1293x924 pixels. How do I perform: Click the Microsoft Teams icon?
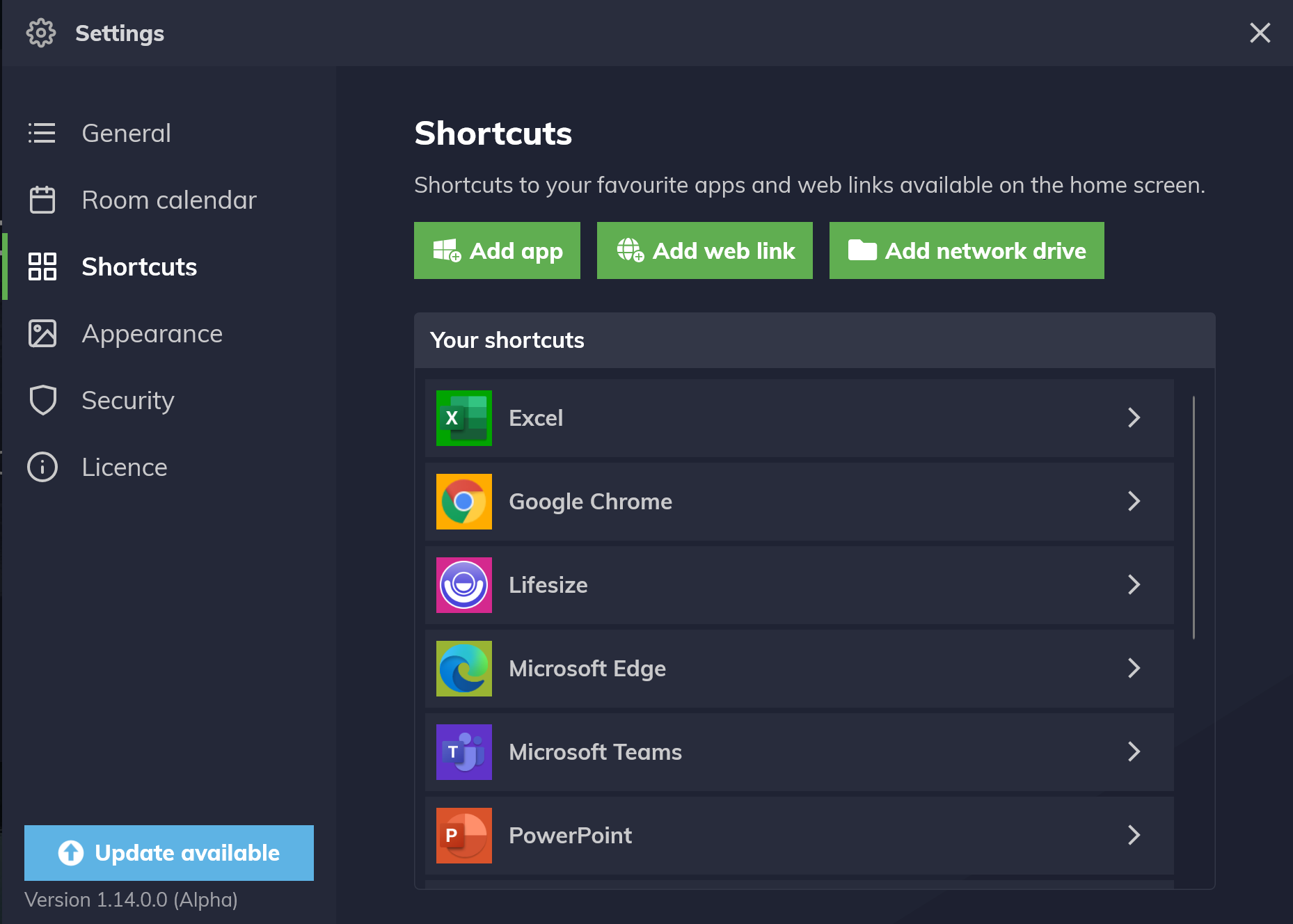[x=463, y=752]
